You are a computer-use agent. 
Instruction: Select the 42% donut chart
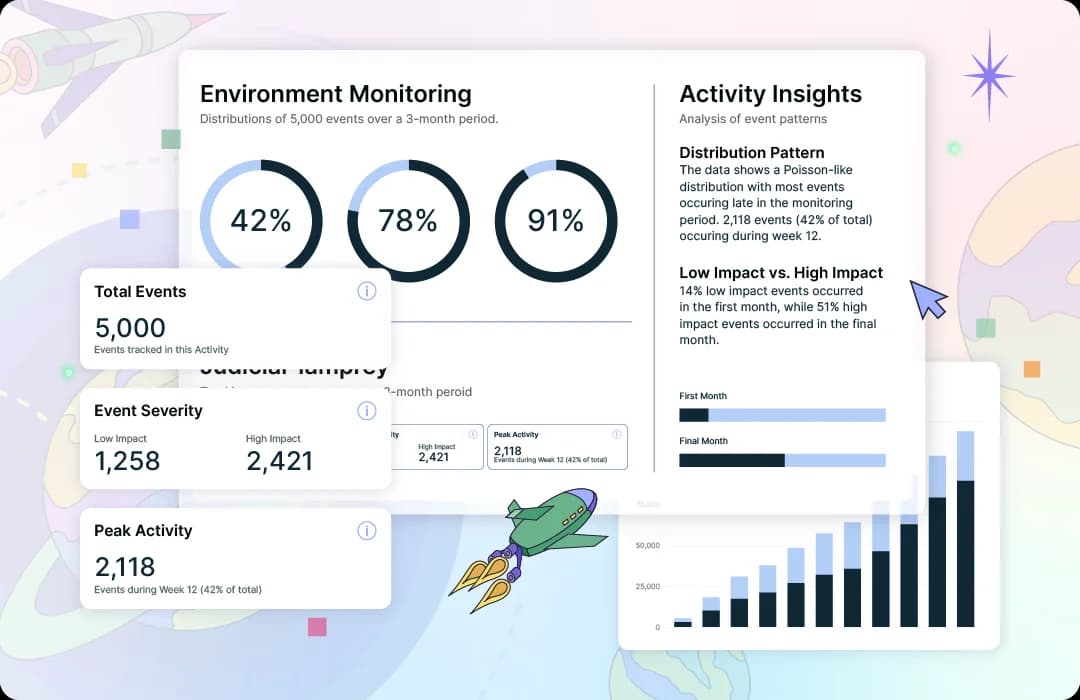tap(261, 220)
